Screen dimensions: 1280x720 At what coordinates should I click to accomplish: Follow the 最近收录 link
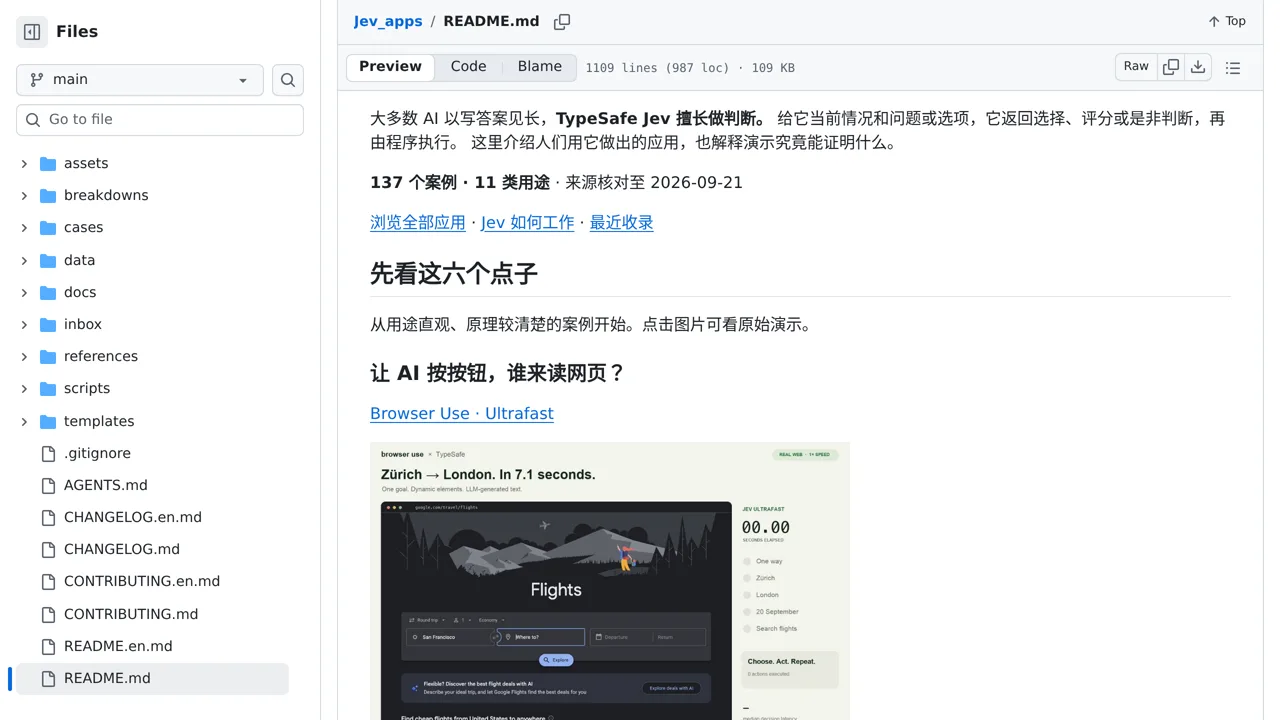pos(621,222)
